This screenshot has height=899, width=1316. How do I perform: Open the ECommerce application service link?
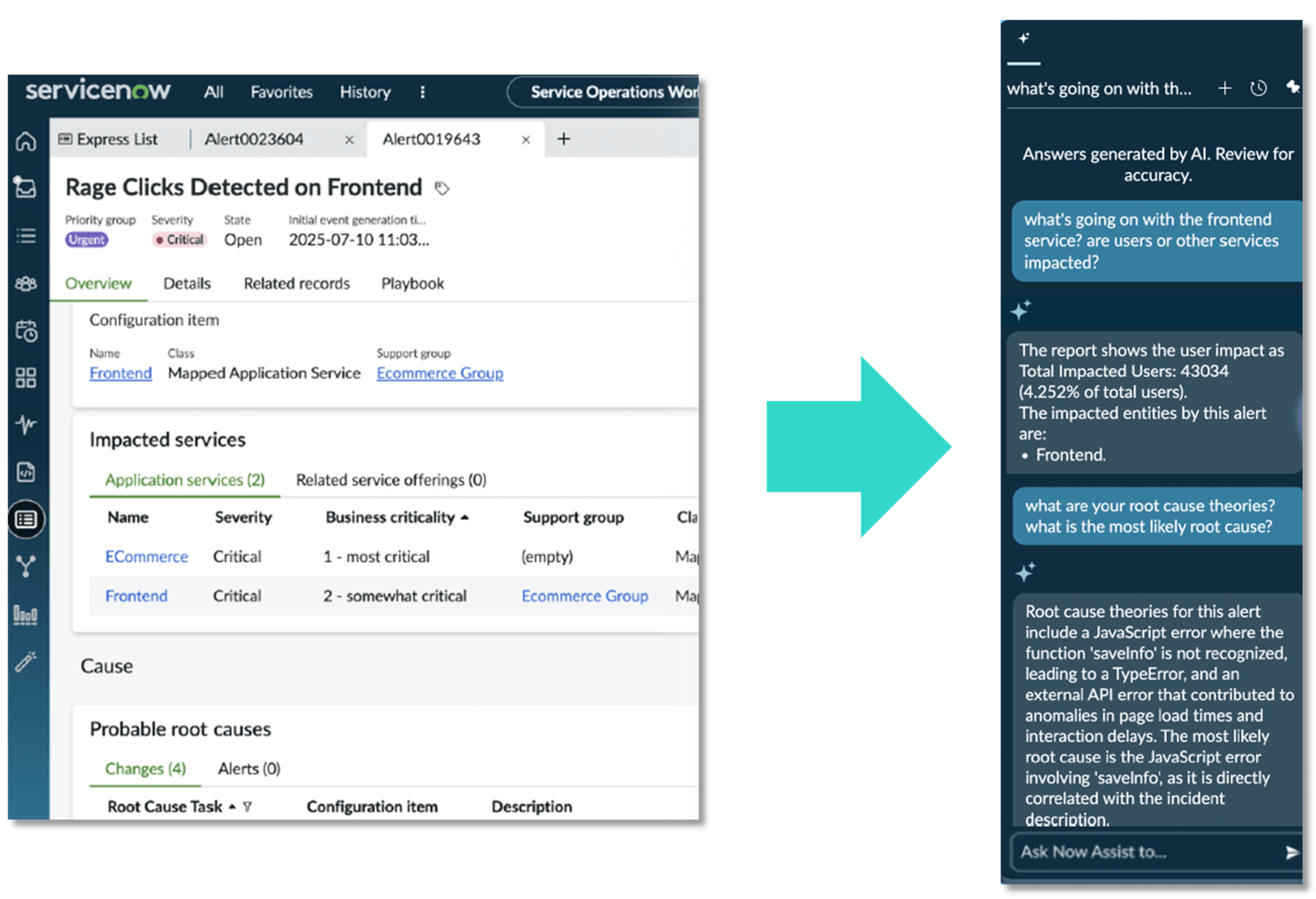coord(147,556)
